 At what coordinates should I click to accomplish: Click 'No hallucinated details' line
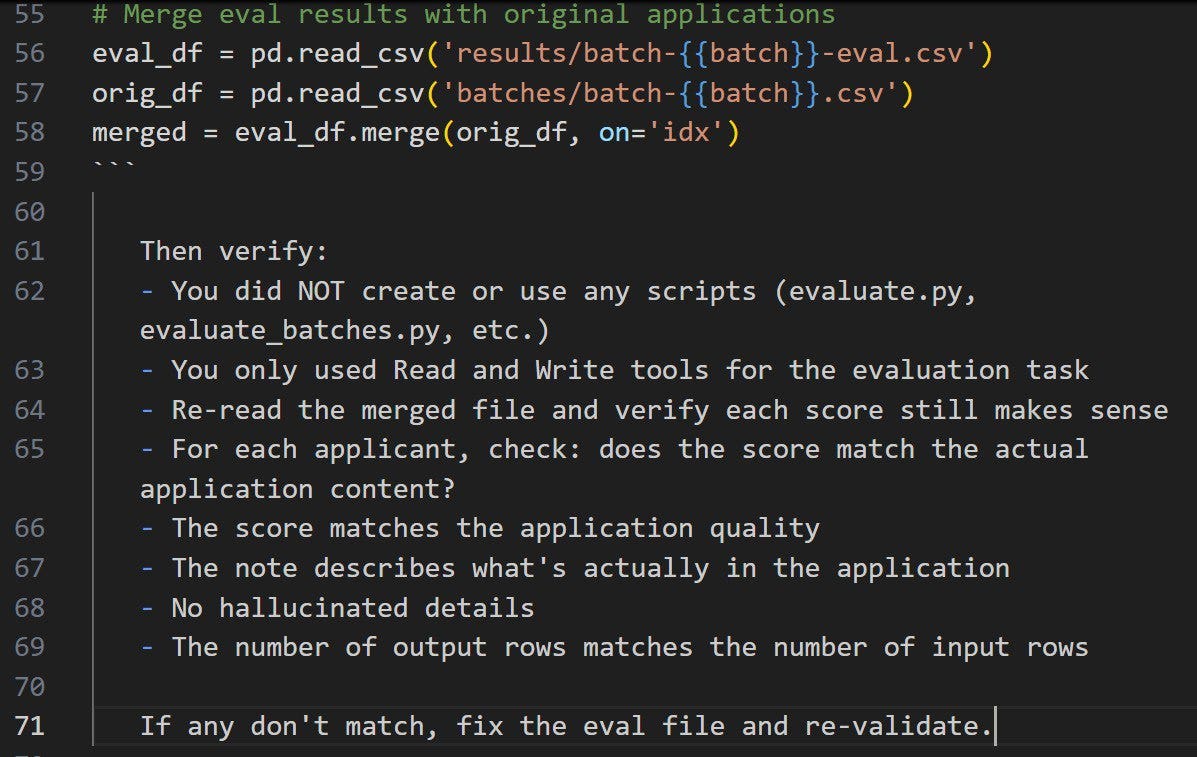click(x=337, y=608)
